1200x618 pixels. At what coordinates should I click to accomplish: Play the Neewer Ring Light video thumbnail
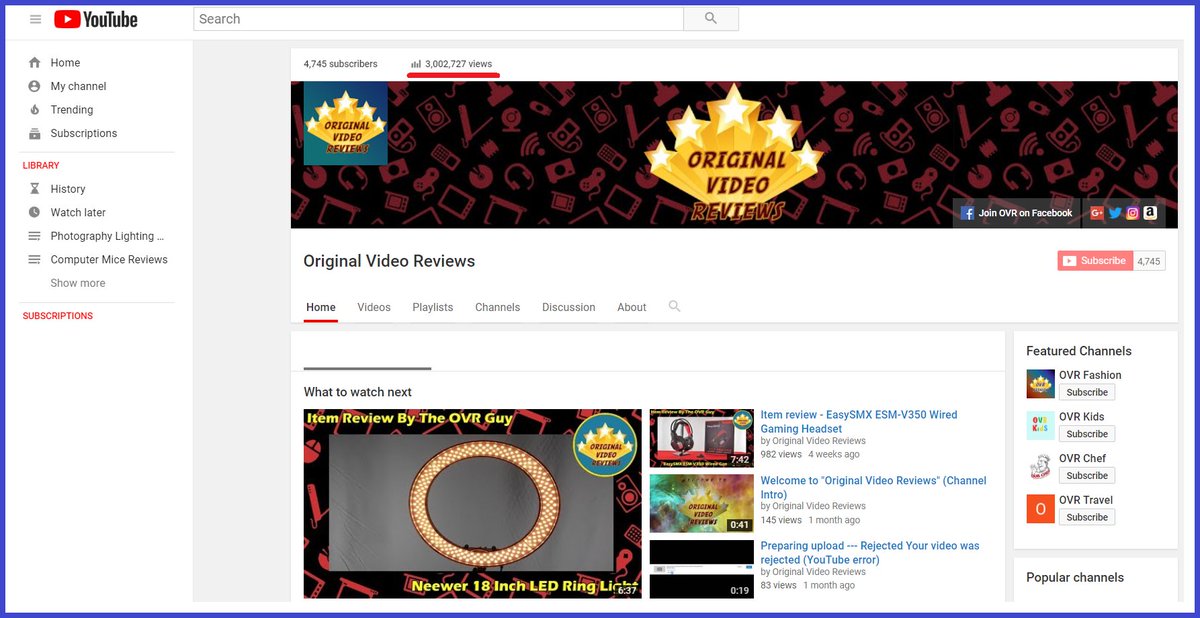point(473,503)
